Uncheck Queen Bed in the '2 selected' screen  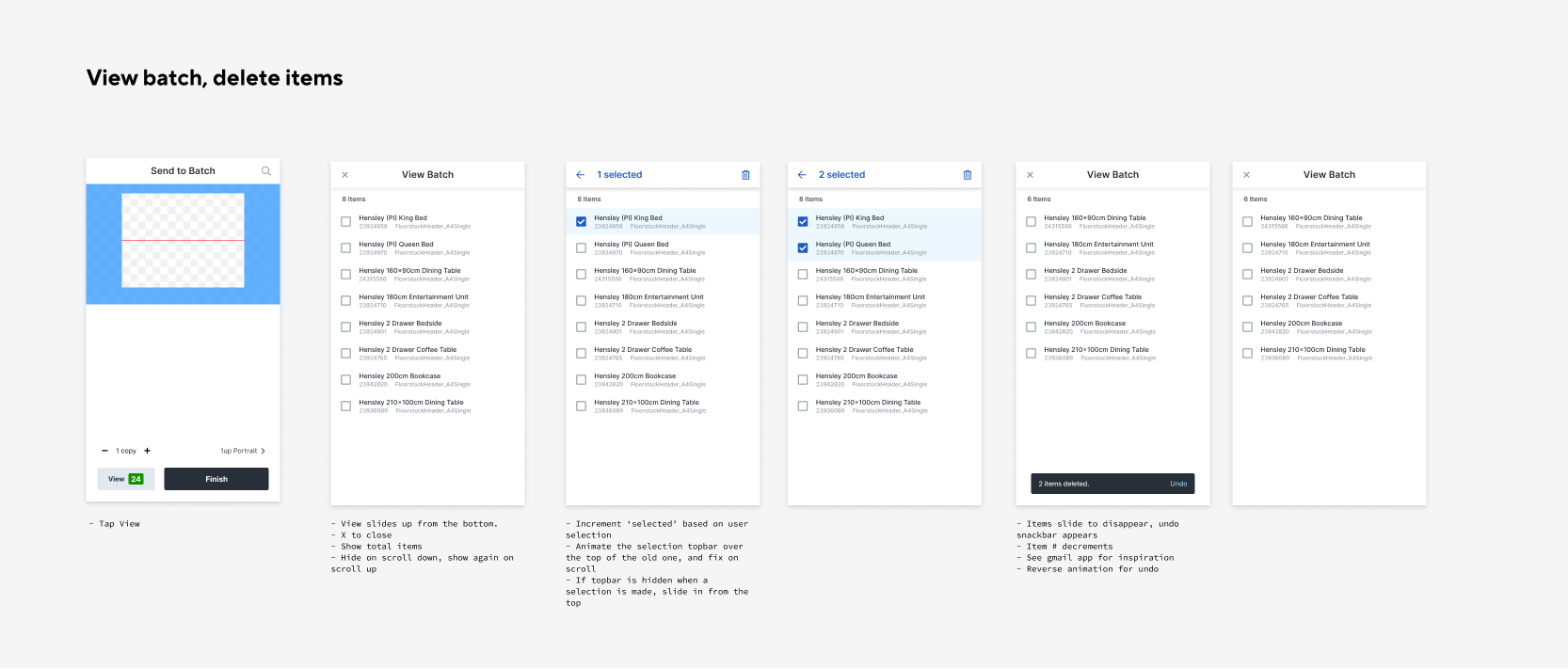(x=803, y=248)
